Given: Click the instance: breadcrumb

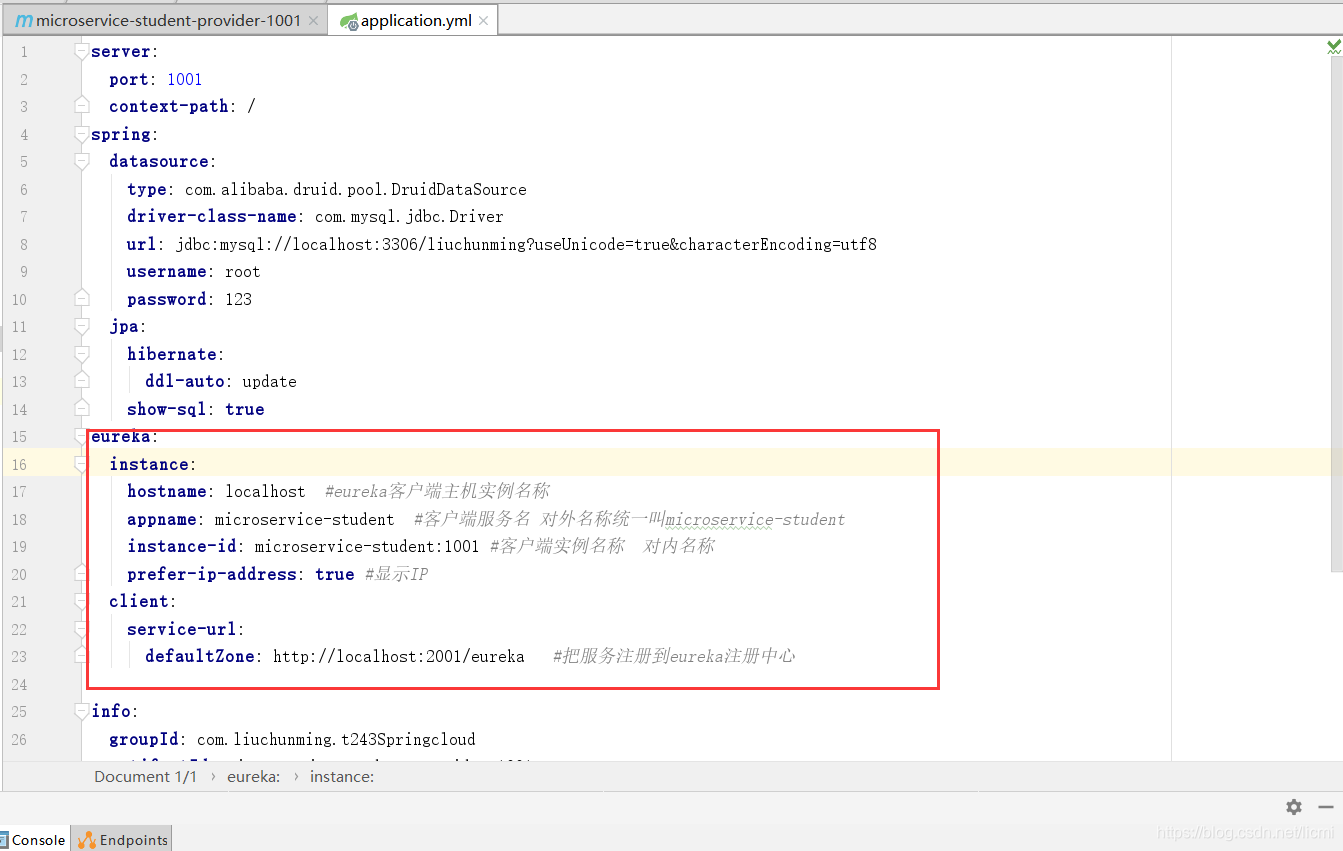Looking at the screenshot, I should 342,776.
